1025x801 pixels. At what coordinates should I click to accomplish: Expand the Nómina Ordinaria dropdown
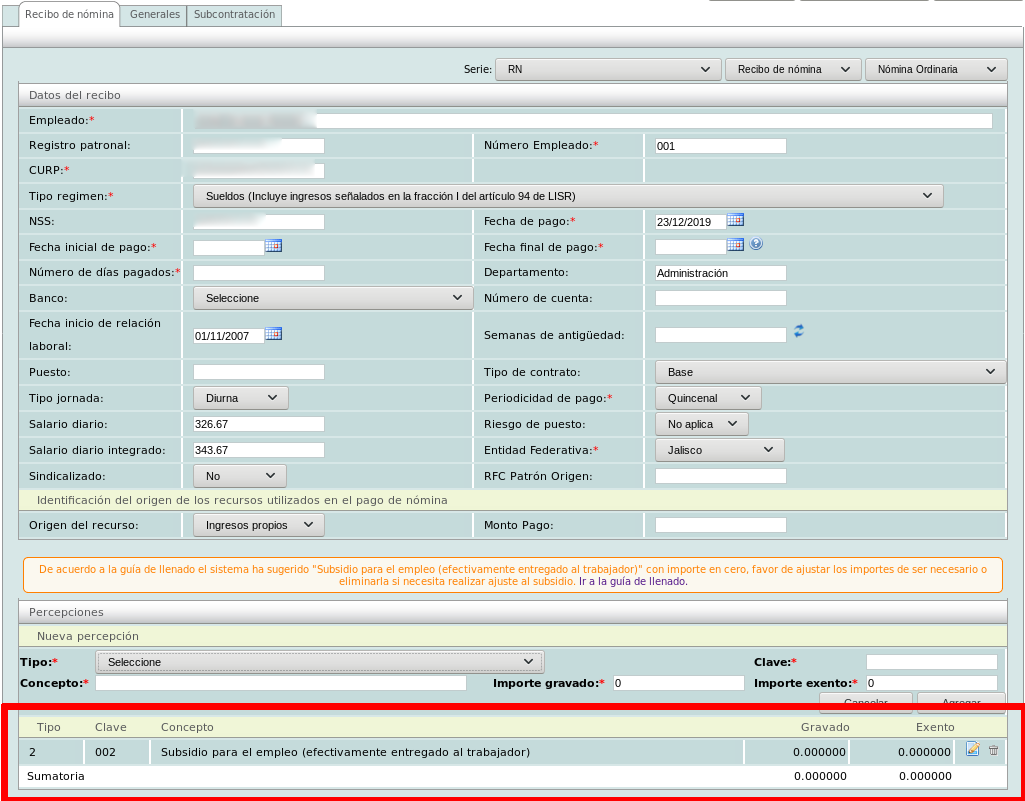tap(936, 69)
